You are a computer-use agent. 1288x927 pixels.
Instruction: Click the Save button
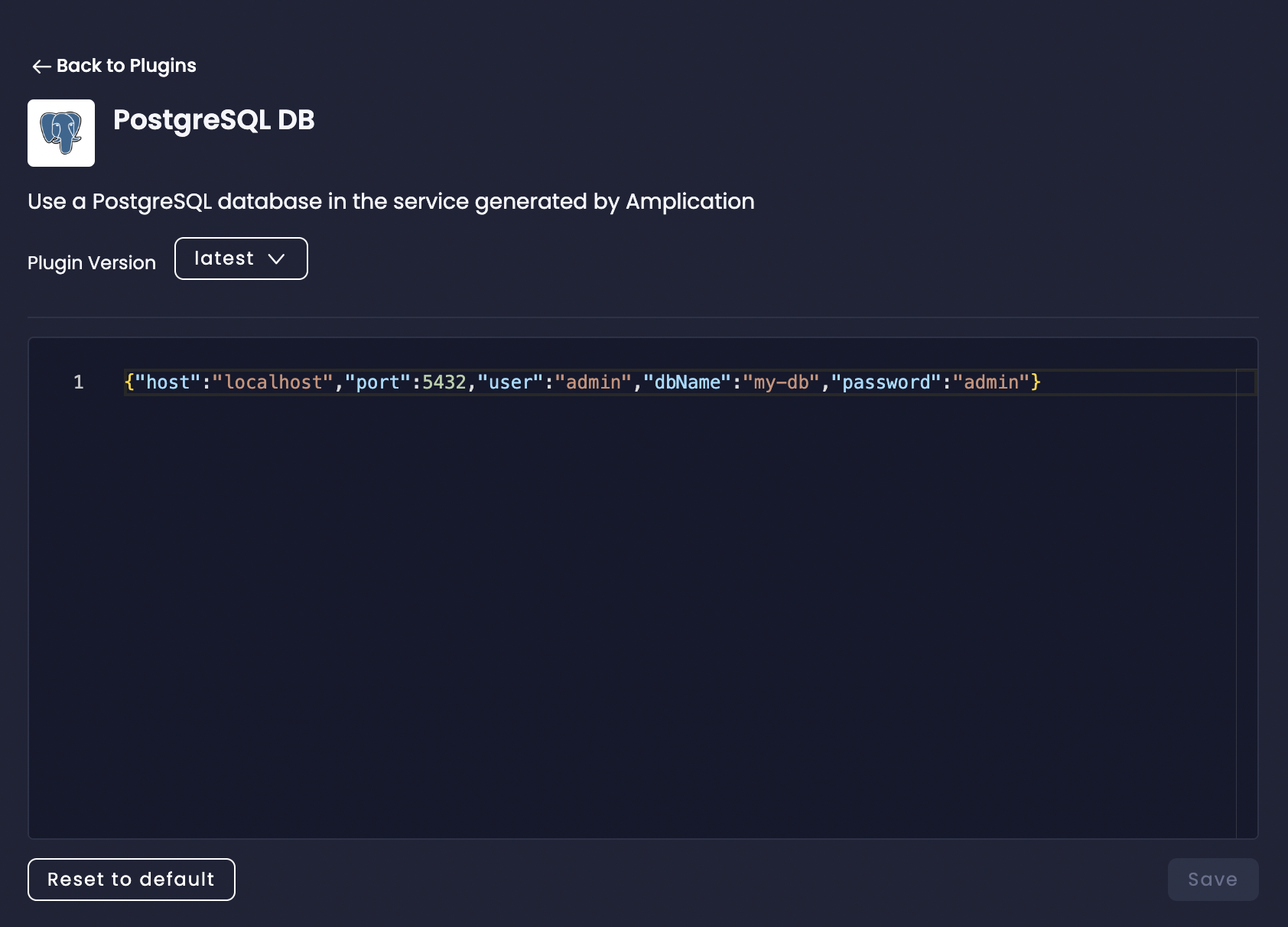pyautogui.click(x=1213, y=880)
